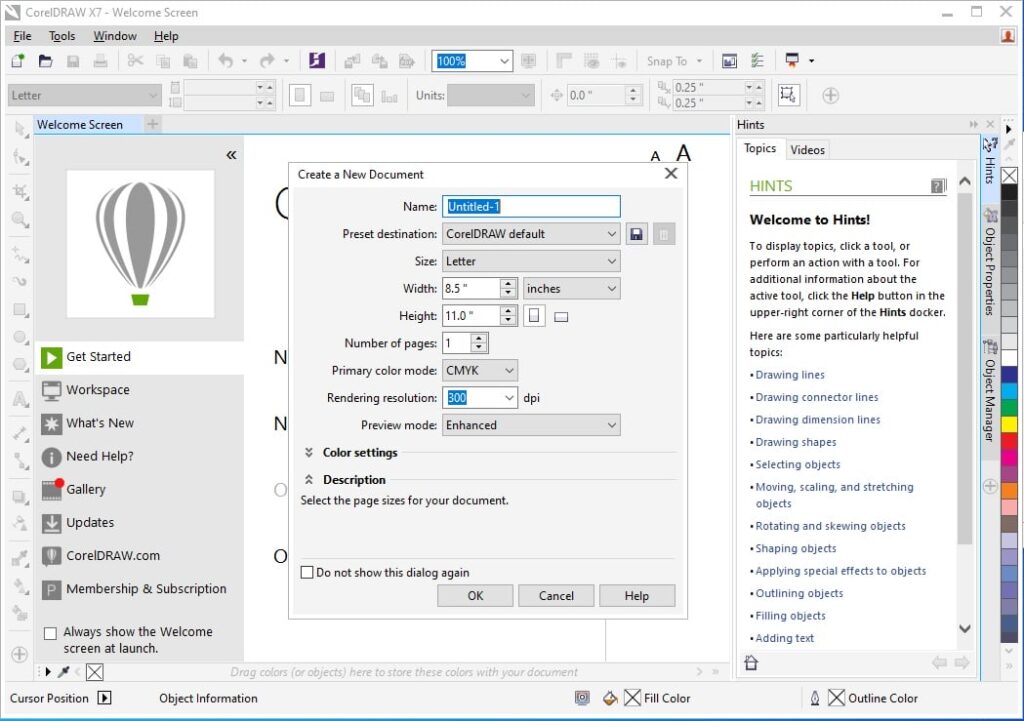Open the Primary color mode dropdown
Viewport: 1024px width, 721px height.
click(480, 370)
